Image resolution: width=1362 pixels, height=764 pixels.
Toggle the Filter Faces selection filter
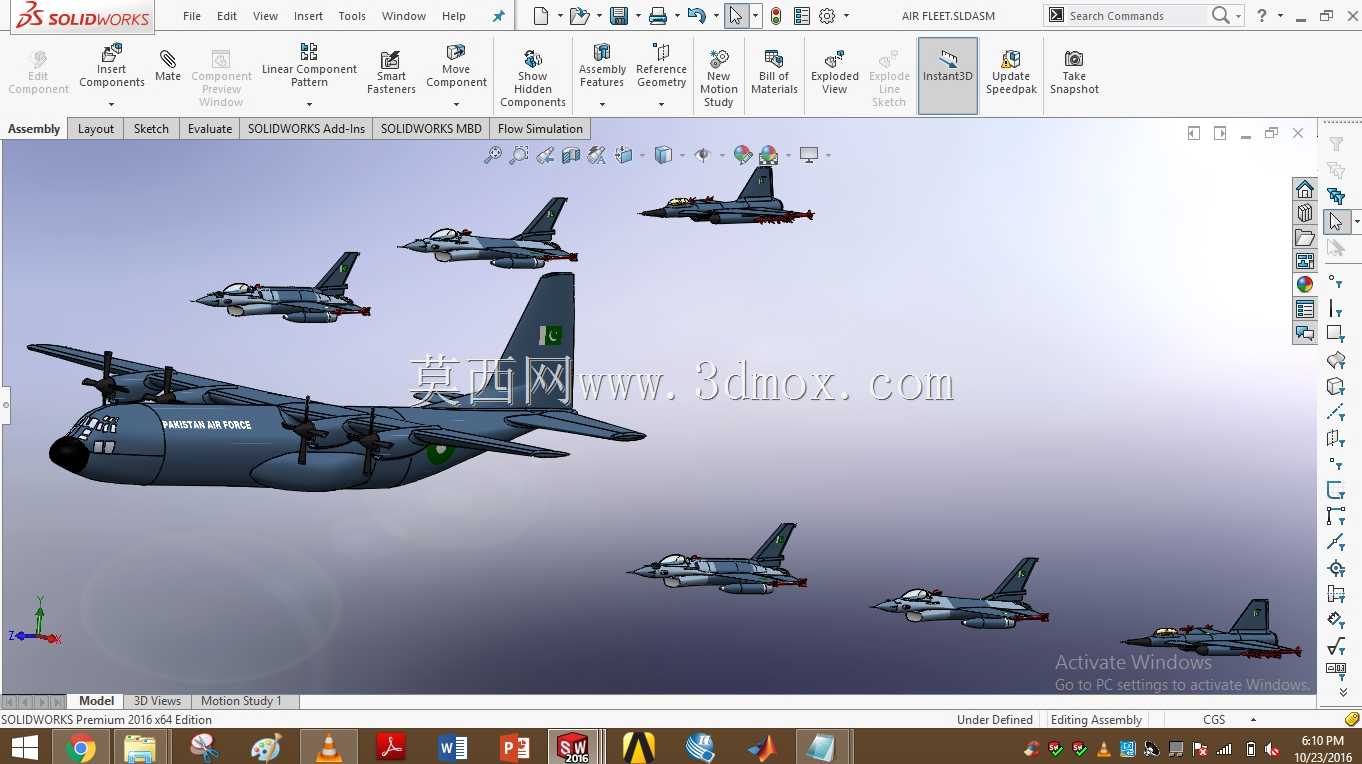(1336, 334)
